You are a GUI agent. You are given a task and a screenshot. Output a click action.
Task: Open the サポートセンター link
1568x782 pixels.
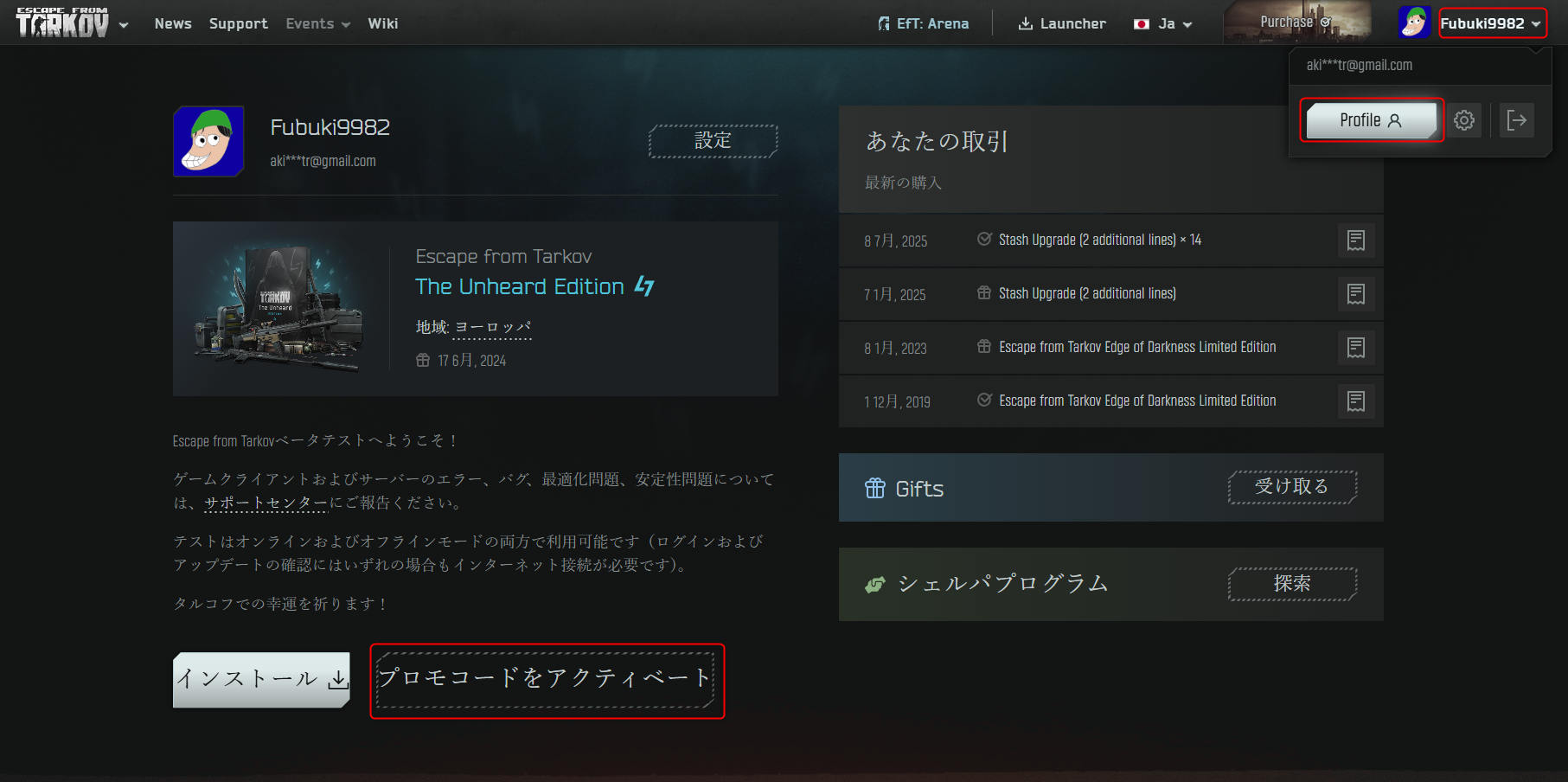266,503
